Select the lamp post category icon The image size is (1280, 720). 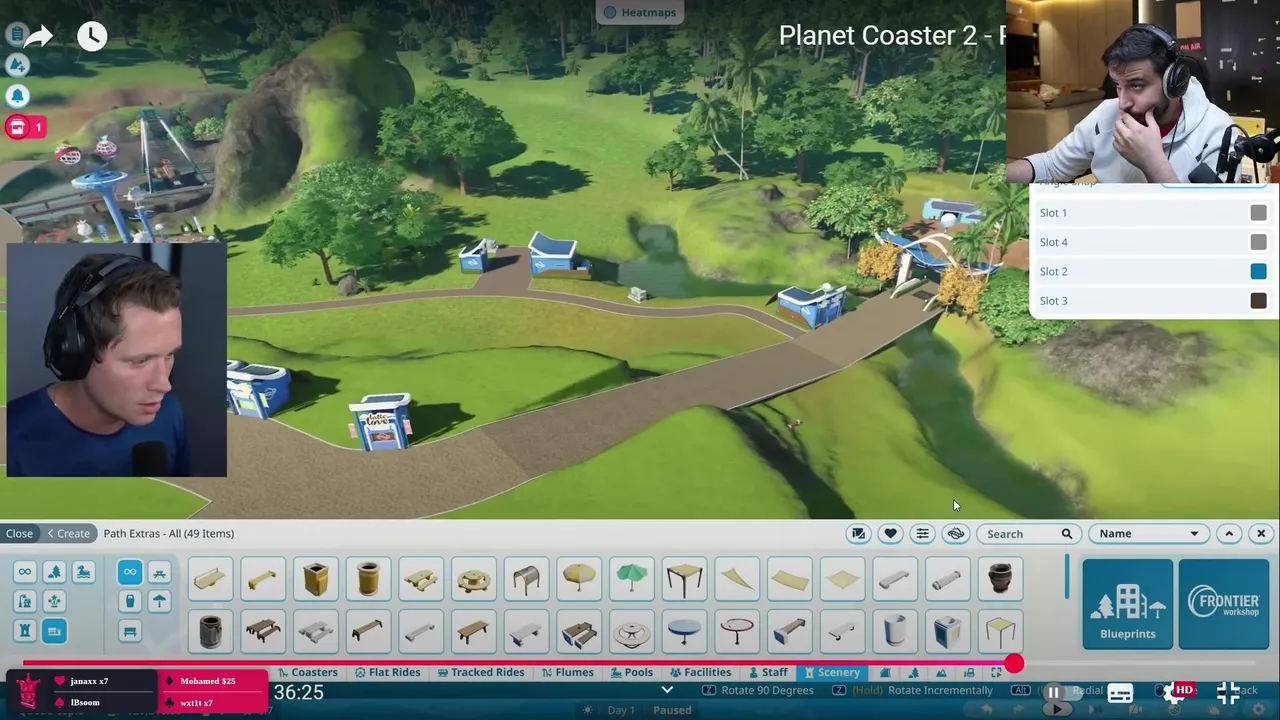[x=25, y=601]
